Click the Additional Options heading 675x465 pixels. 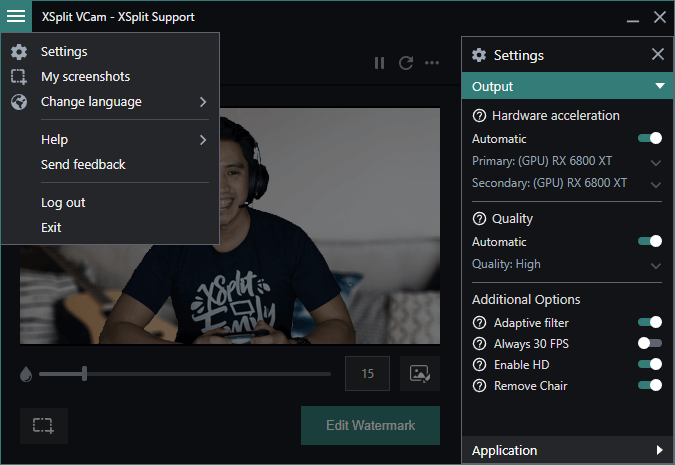pos(526,300)
